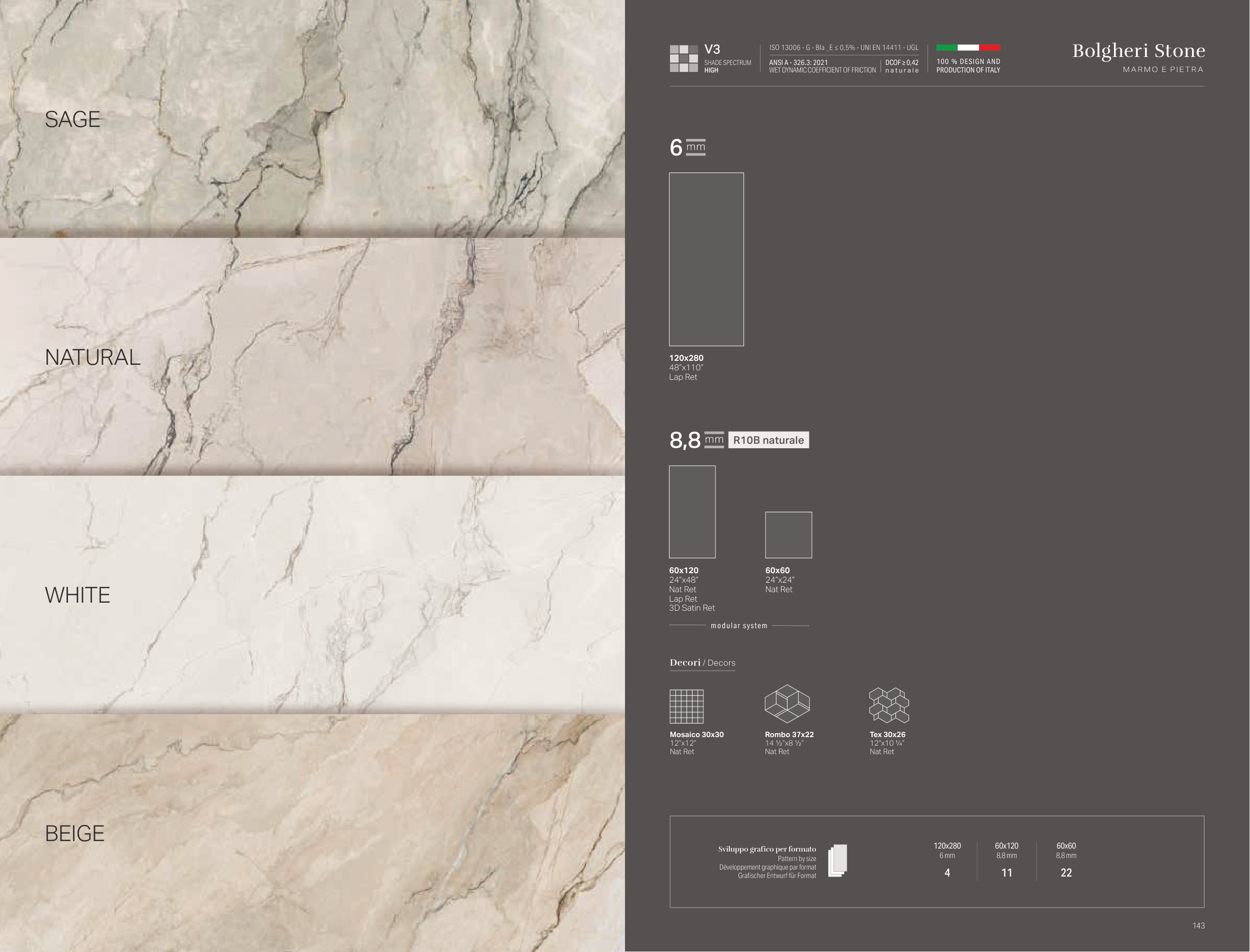The height and width of the screenshot is (952, 1250).
Task: Click the stacked pages pattern icon
Action: coord(837,861)
